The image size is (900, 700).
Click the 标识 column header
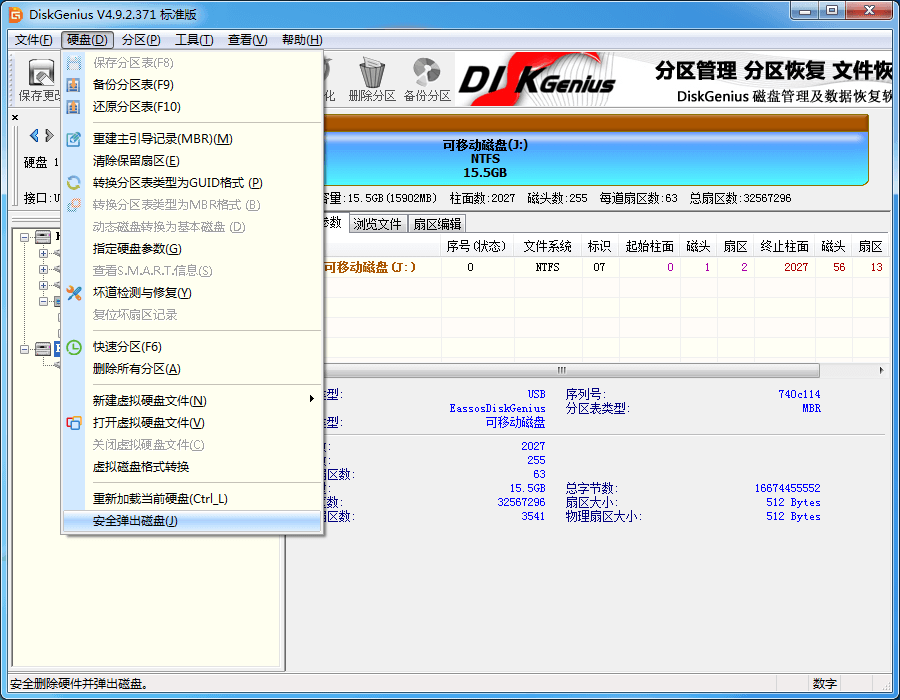pos(599,246)
